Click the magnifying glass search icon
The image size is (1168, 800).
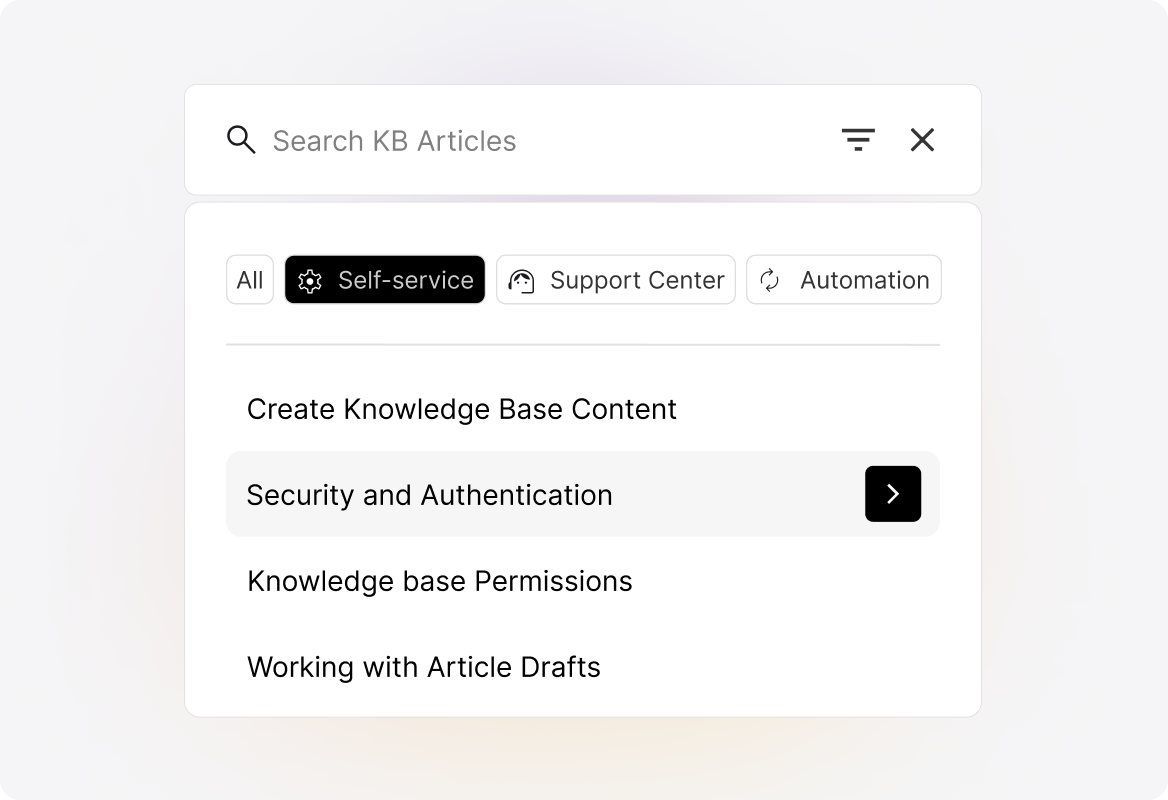(241, 140)
